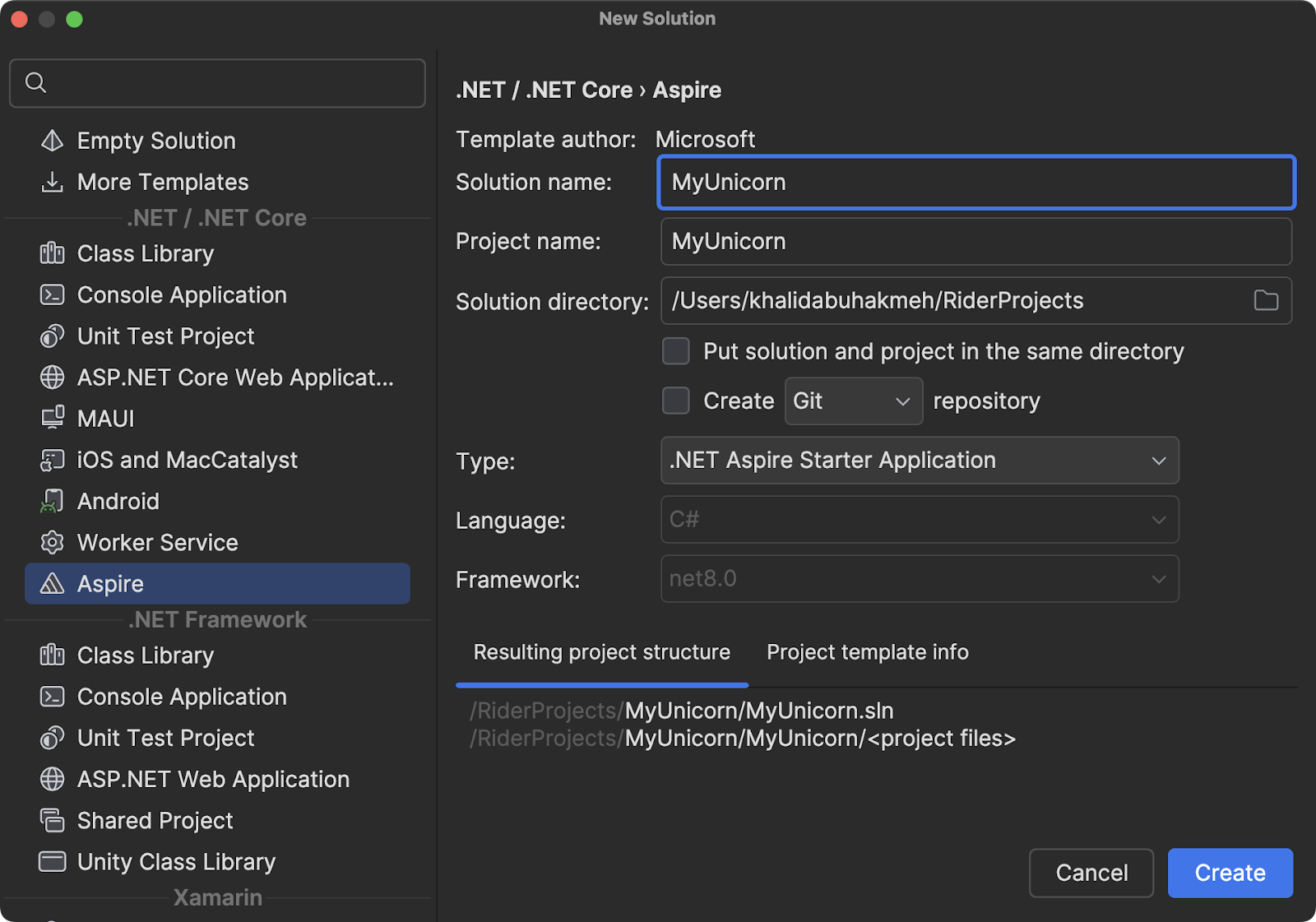Select More Templates text row
This screenshot has height=922, width=1316.
click(x=163, y=182)
